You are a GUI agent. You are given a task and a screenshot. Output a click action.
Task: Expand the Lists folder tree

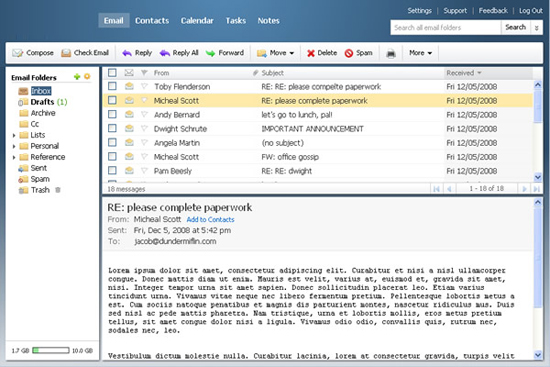tap(14, 135)
